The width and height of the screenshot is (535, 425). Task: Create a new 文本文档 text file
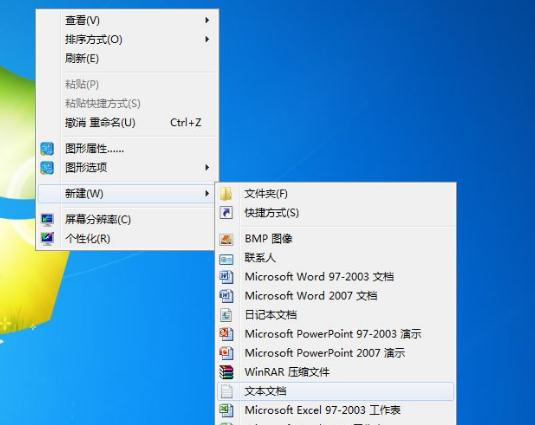[x=336, y=391]
